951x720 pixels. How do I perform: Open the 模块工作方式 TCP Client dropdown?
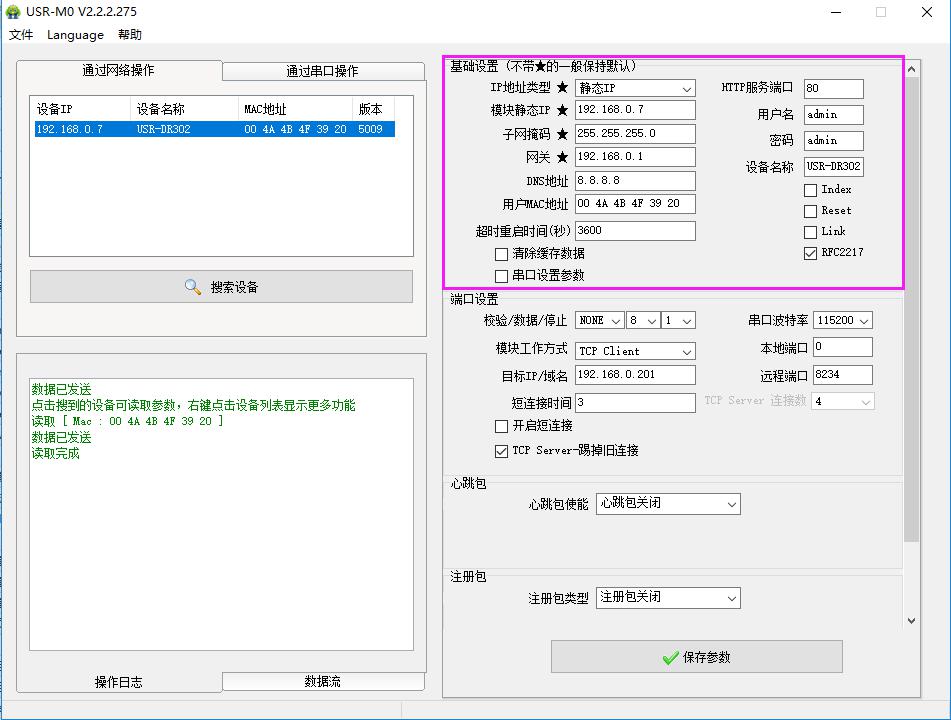(635, 351)
